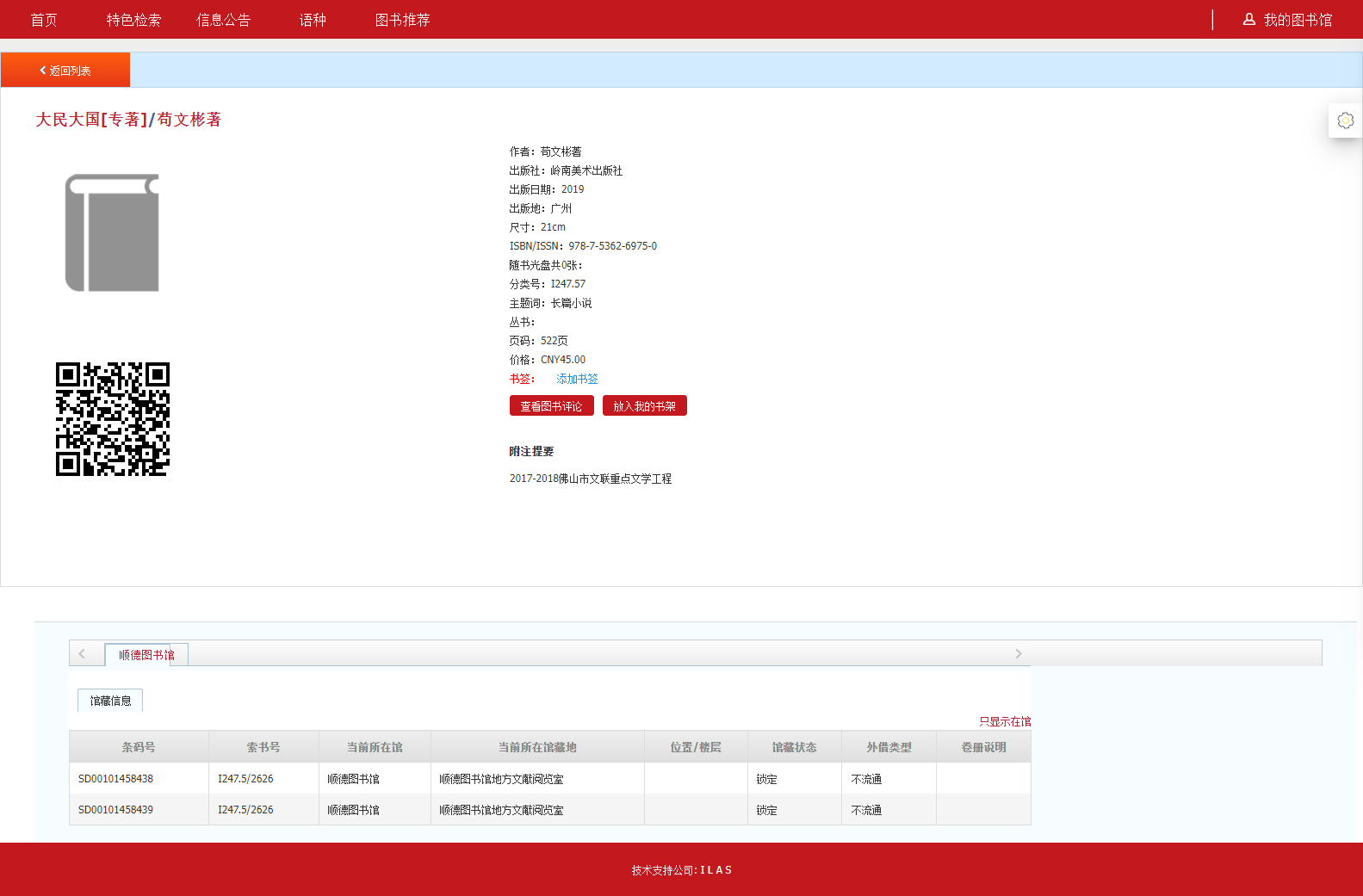
Task: Open 特色检索 menu item
Action: coord(133,20)
